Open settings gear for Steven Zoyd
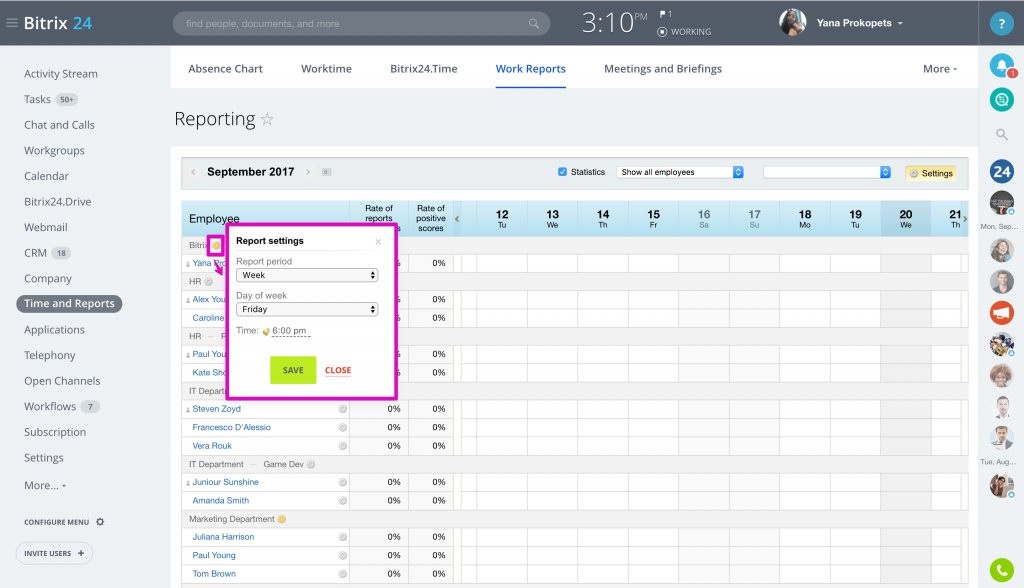 coord(342,409)
